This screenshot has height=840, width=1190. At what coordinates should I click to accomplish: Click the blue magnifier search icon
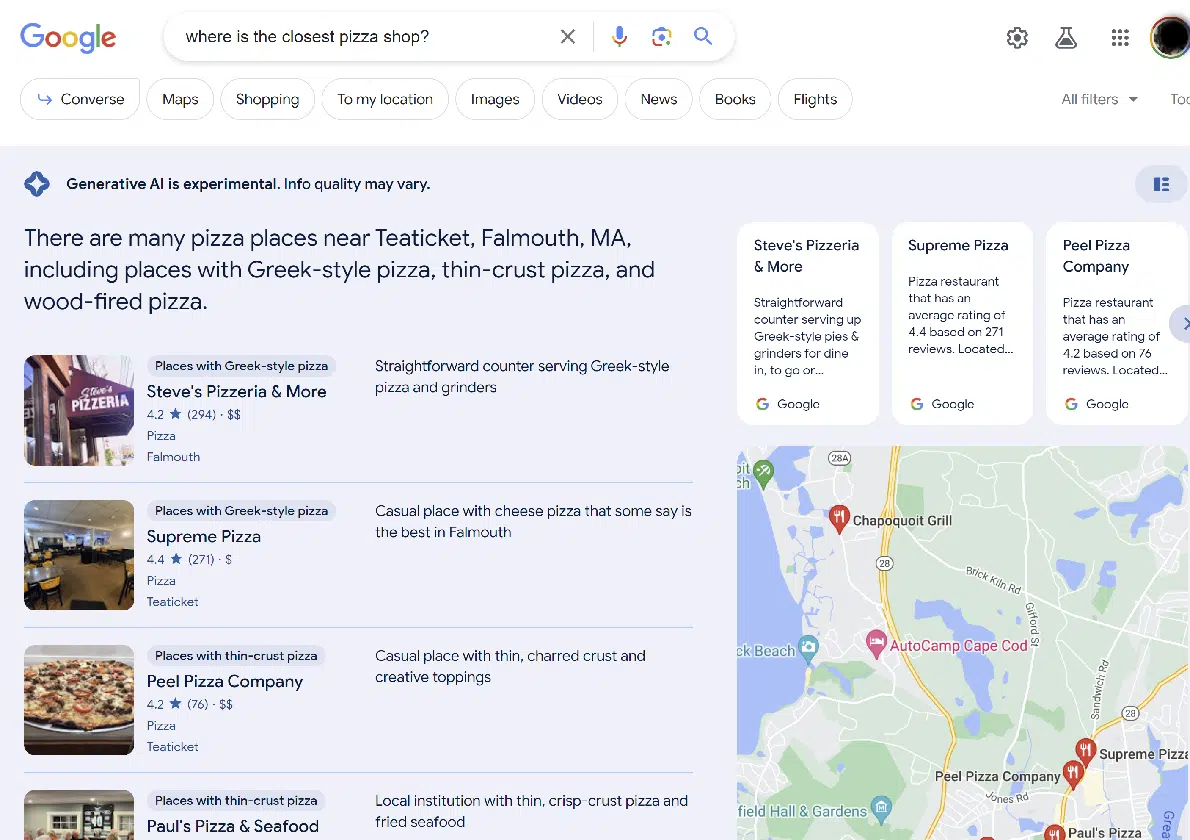tap(703, 37)
